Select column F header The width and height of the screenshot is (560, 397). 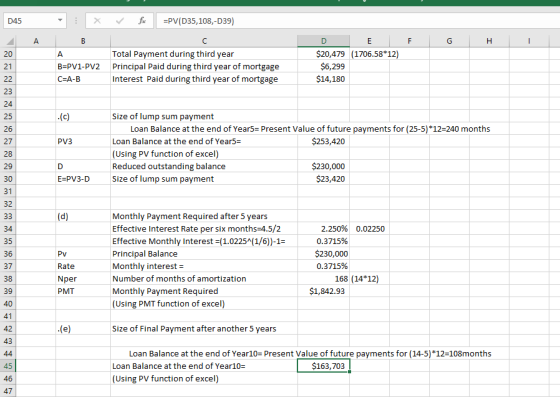(x=409, y=41)
